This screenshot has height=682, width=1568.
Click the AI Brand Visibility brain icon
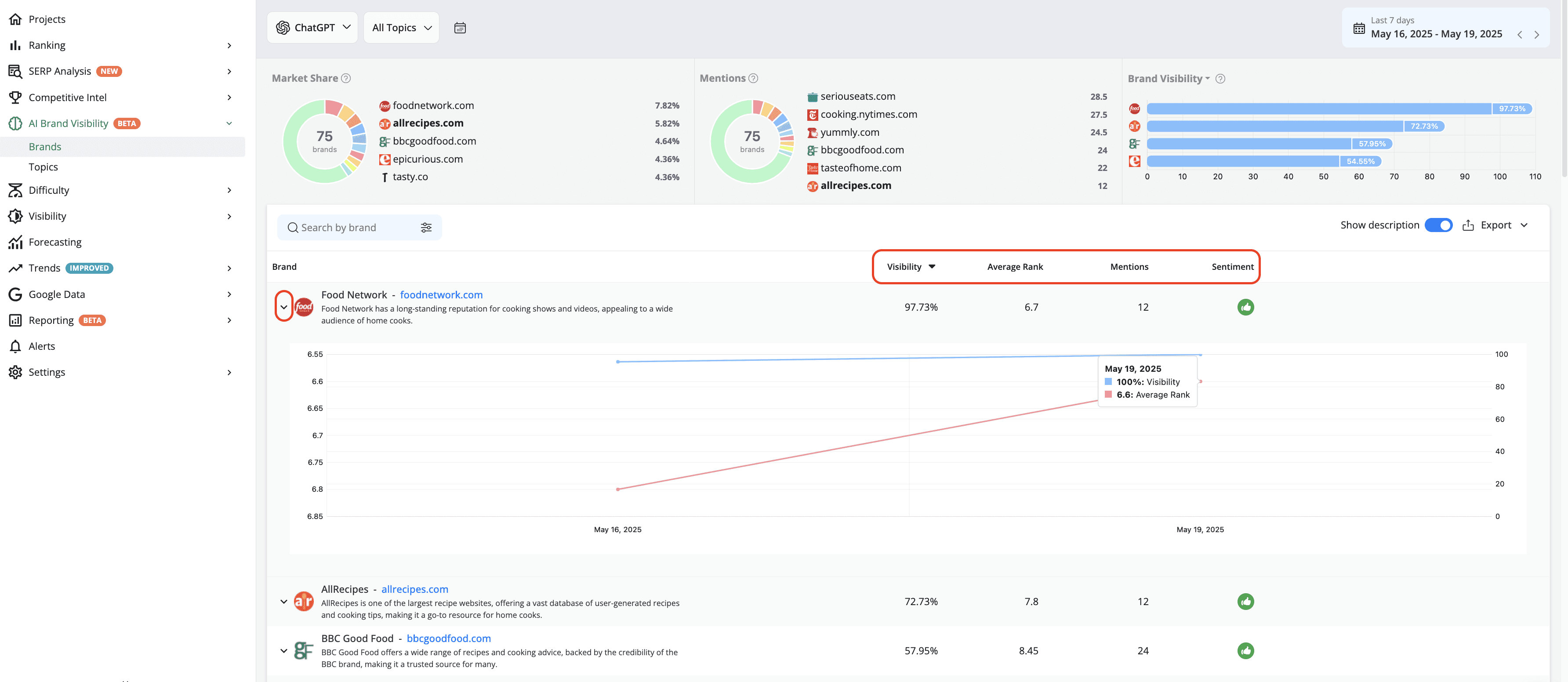[15, 123]
